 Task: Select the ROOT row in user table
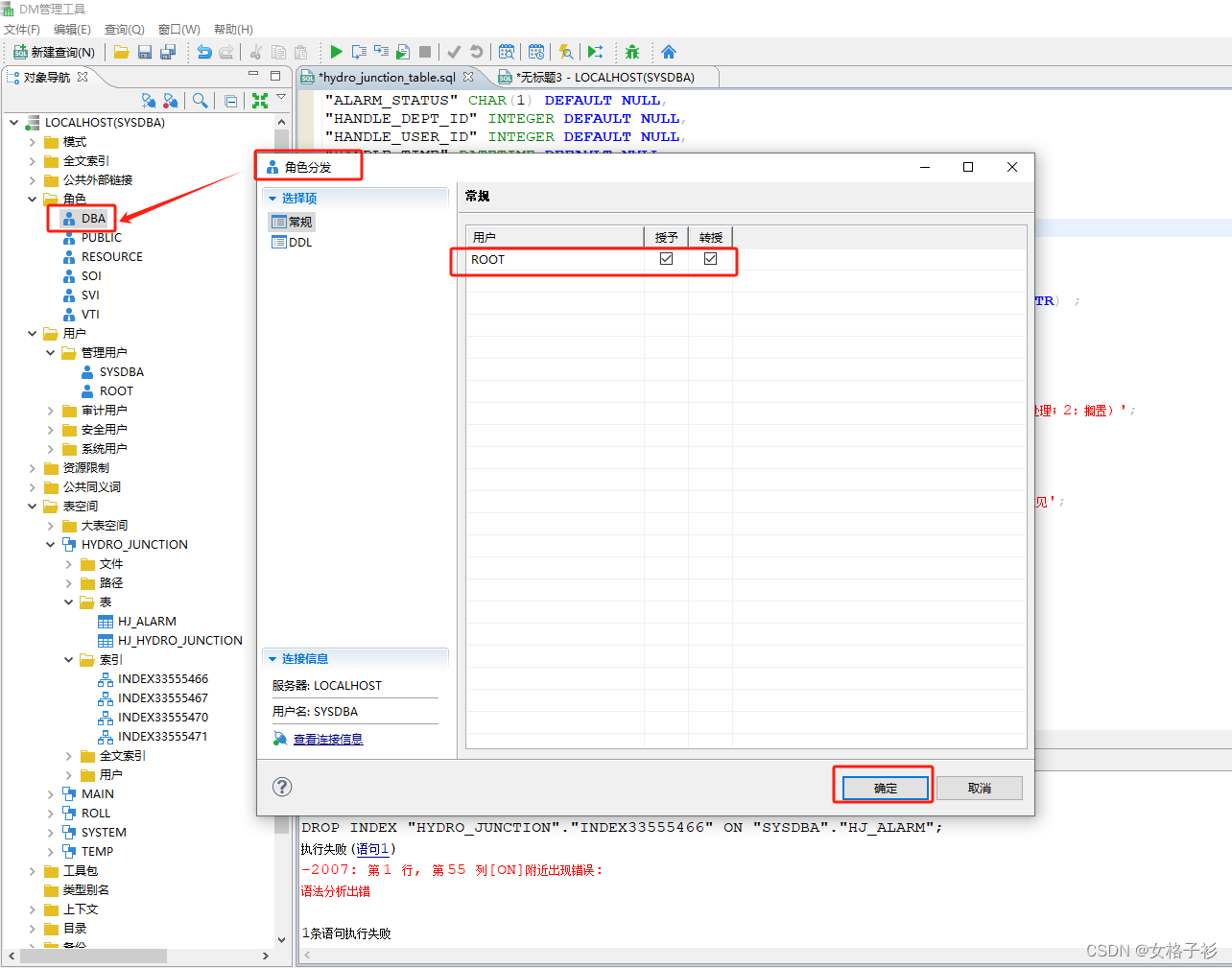(x=746, y=259)
